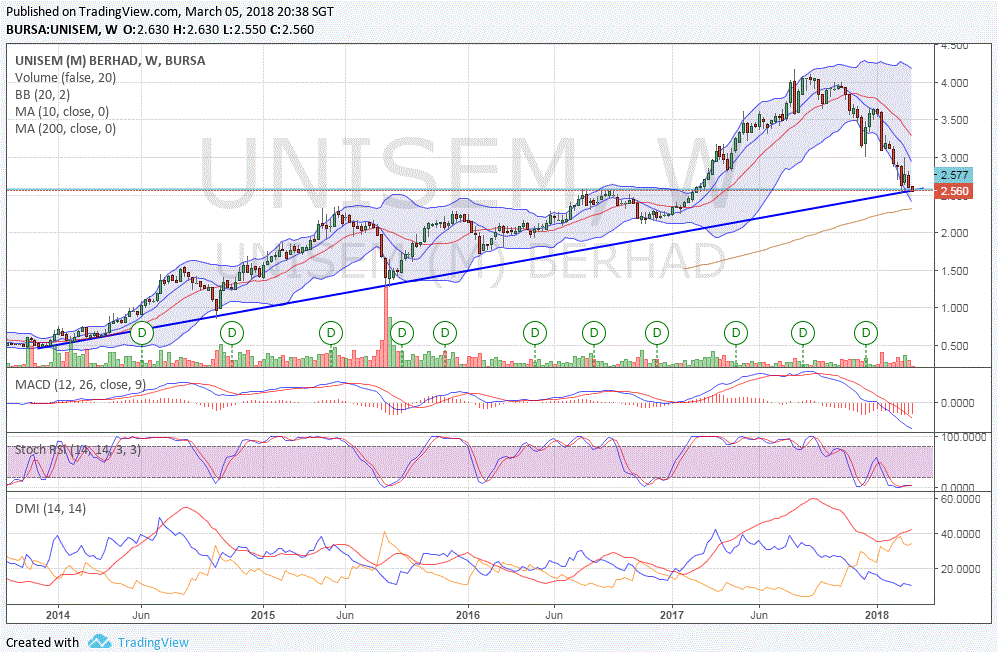Click the 2.000 price axis label
Image resolution: width=998 pixels, height=652 pixels.
click(x=954, y=233)
